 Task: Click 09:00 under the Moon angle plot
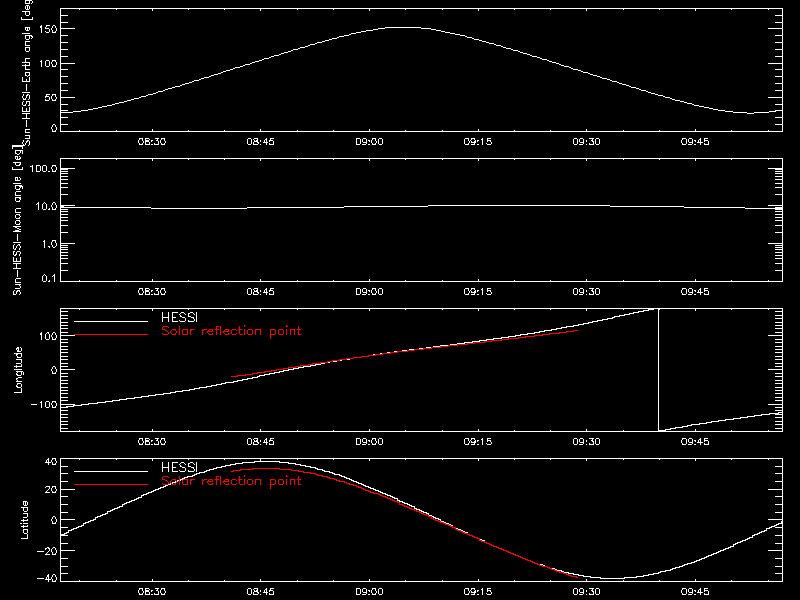(x=369, y=292)
